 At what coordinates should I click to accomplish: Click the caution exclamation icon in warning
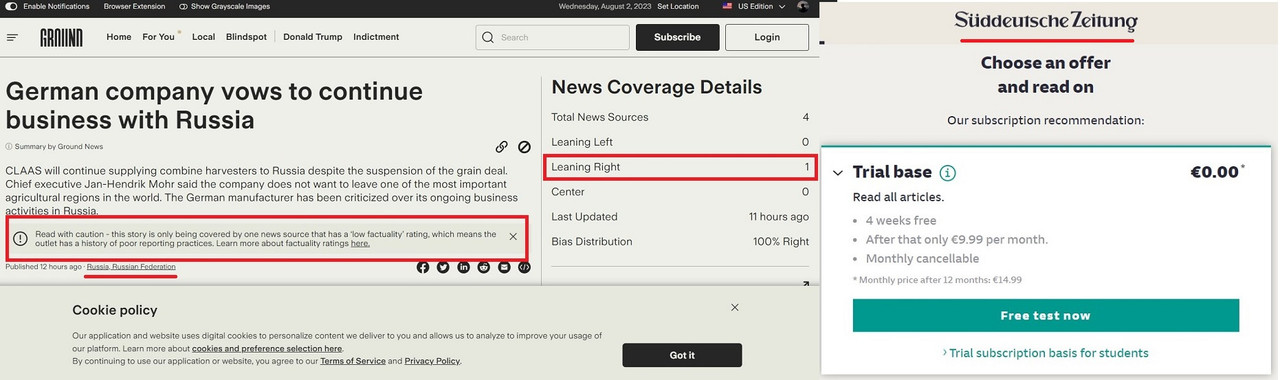(x=20, y=238)
